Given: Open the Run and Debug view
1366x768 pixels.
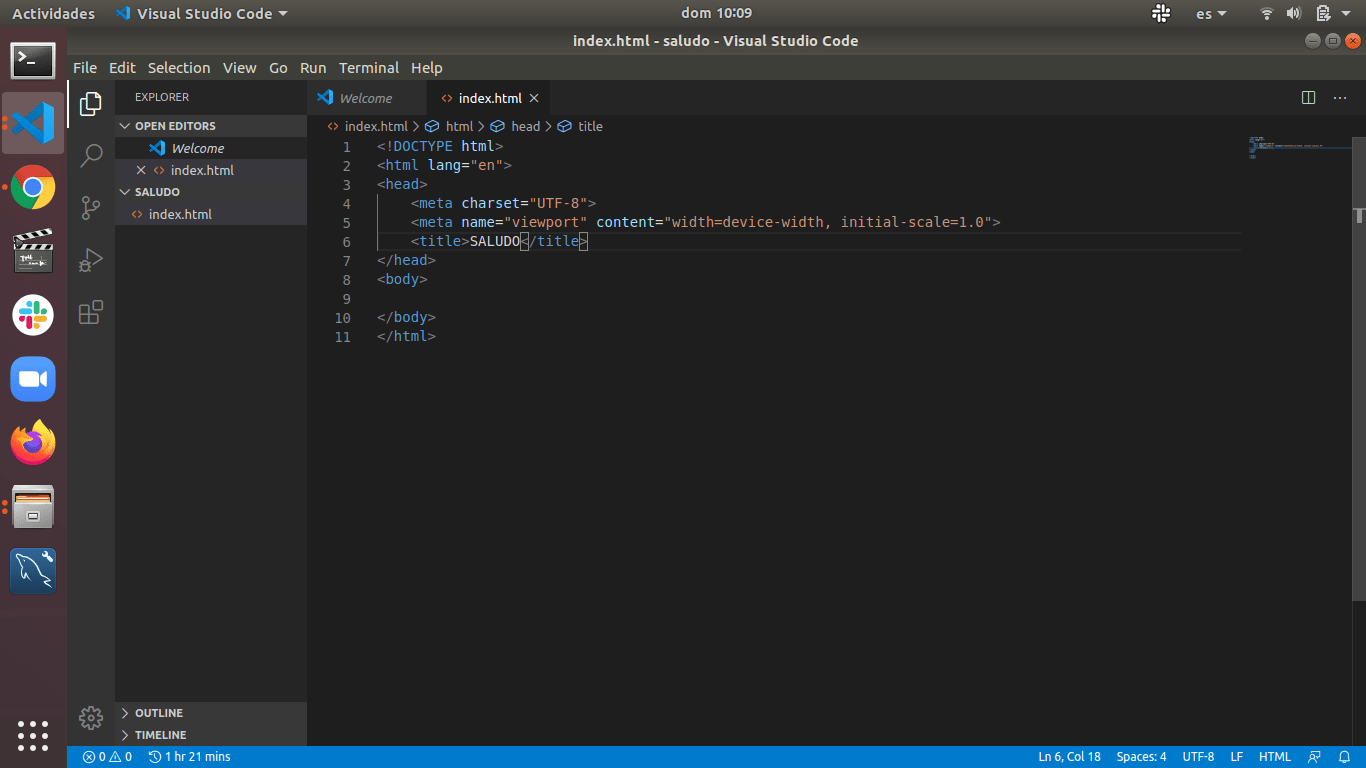Looking at the screenshot, I should (x=91, y=260).
